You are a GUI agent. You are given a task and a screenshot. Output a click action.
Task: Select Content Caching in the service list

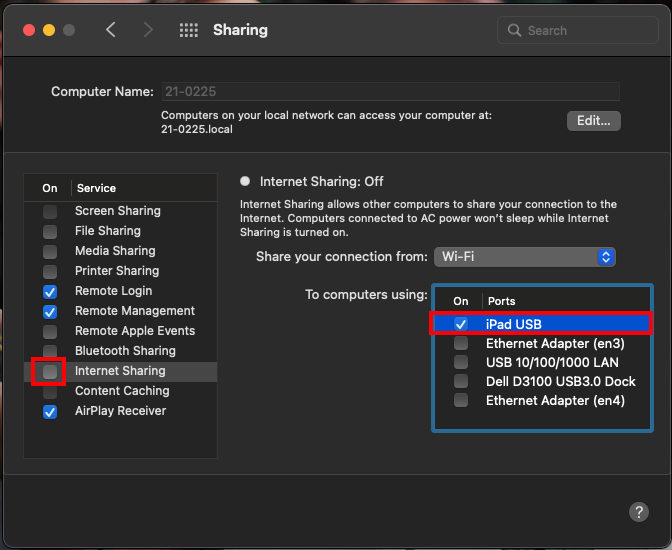tap(122, 391)
